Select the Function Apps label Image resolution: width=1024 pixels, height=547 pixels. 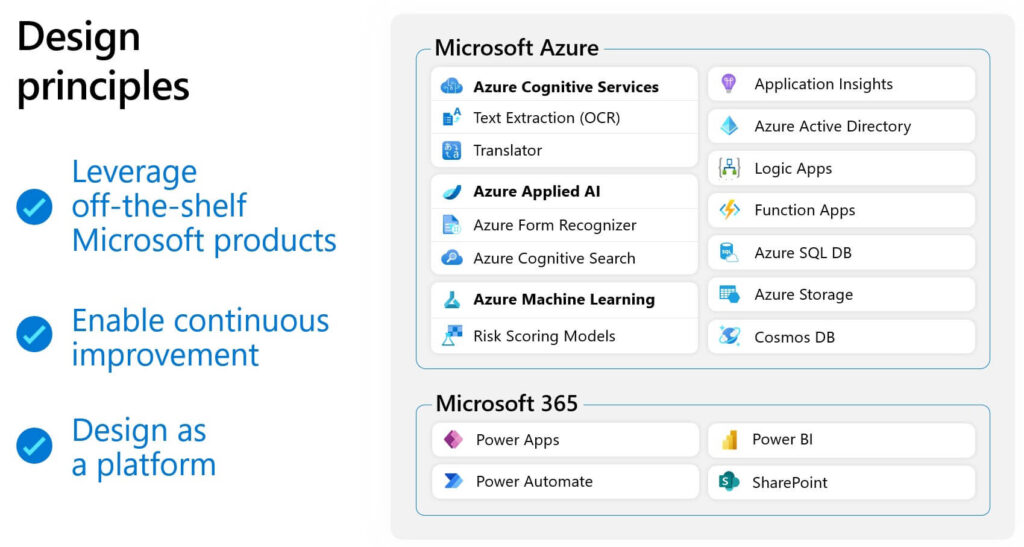pos(805,210)
